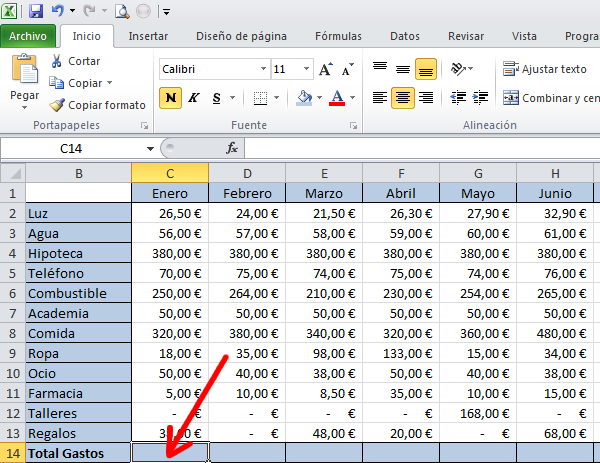Click the Undo arrow icon

(57, 11)
